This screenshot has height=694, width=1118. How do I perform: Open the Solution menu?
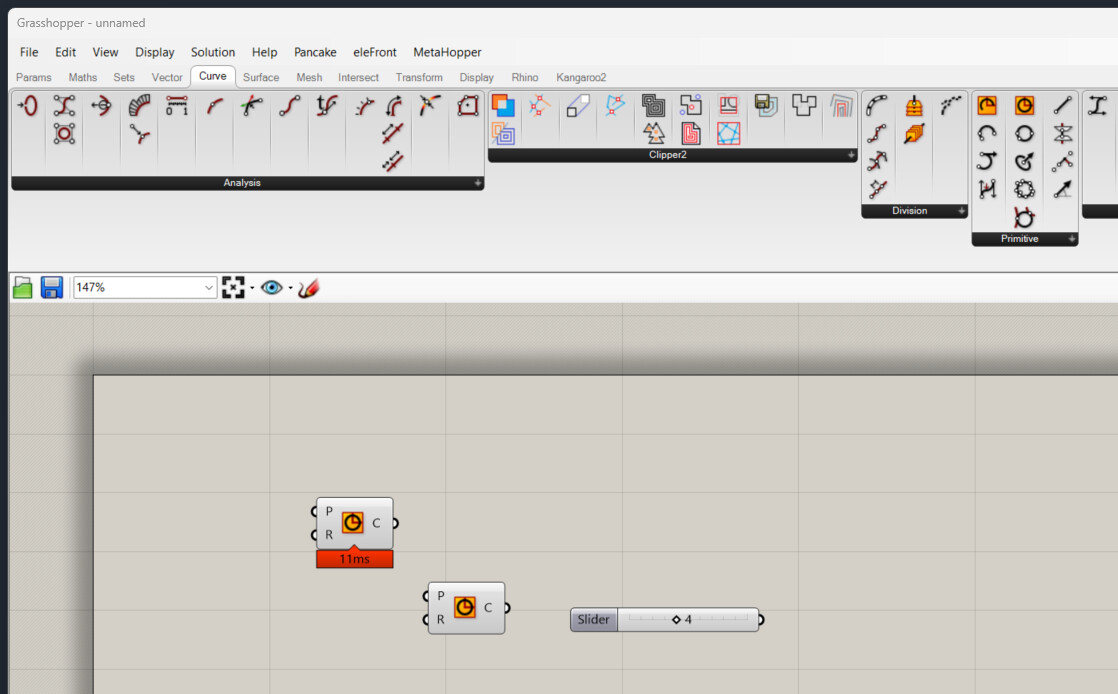tap(212, 52)
